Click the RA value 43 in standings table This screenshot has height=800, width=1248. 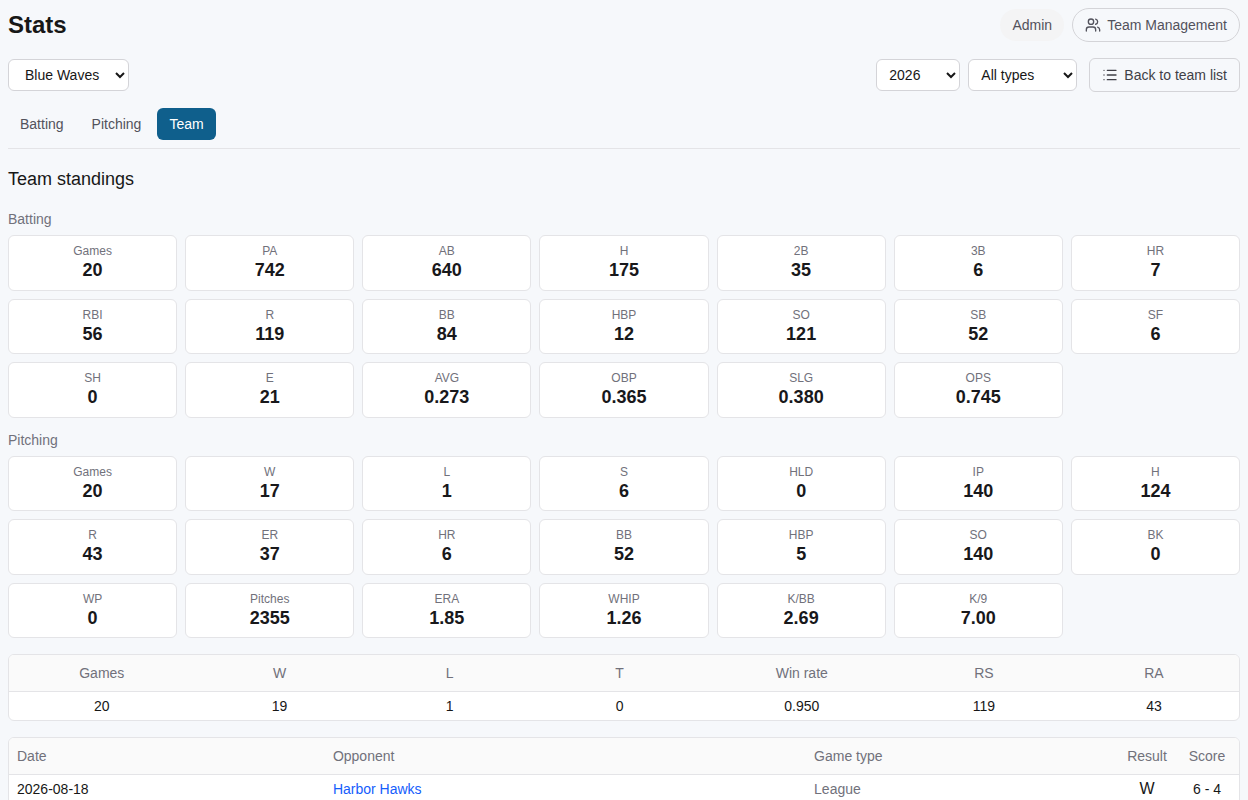click(x=1154, y=706)
